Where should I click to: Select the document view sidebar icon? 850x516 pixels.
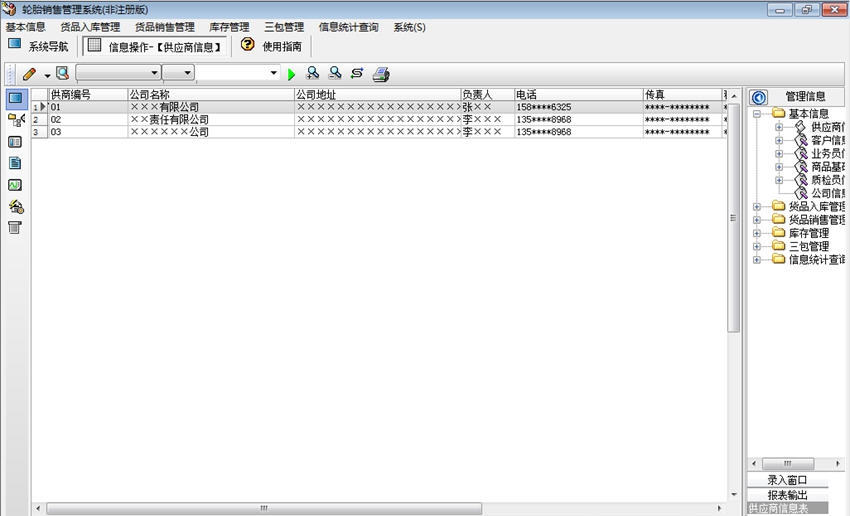(x=15, y=163)
